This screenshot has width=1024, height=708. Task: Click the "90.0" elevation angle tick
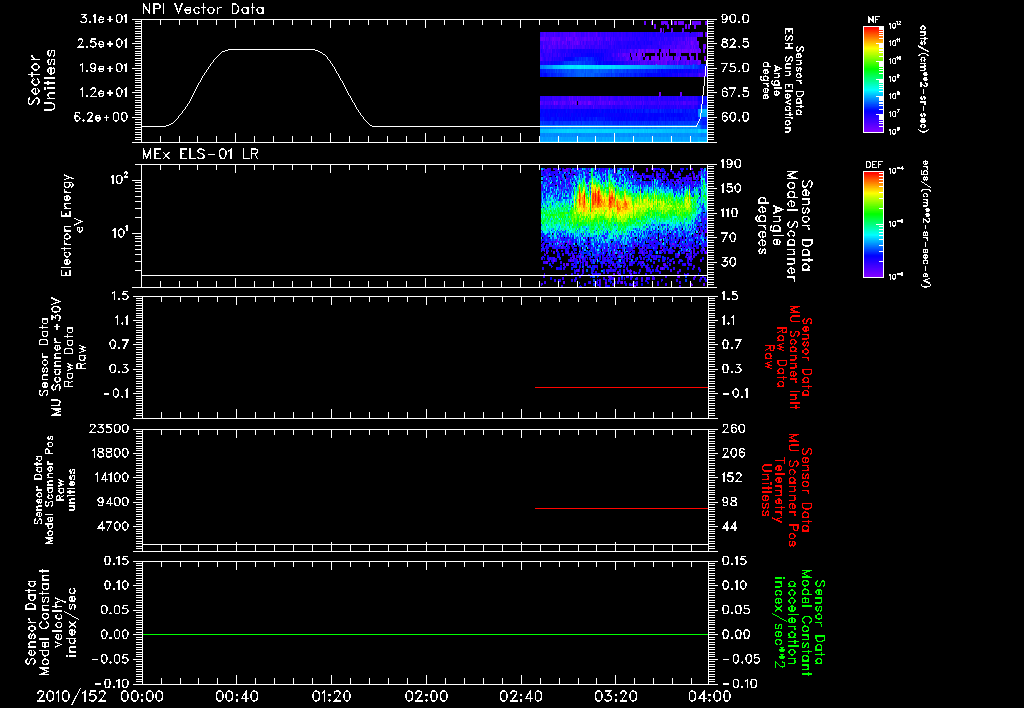(x=735, y=19)
